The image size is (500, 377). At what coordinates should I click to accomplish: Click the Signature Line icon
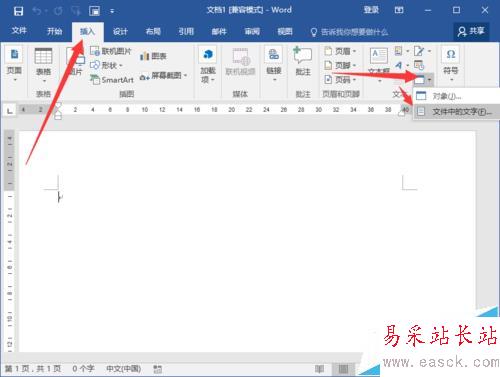(x=422, y=51)
